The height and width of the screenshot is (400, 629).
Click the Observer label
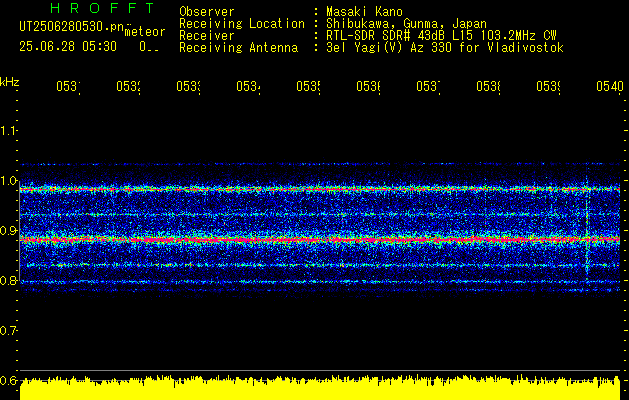point(207,12)
